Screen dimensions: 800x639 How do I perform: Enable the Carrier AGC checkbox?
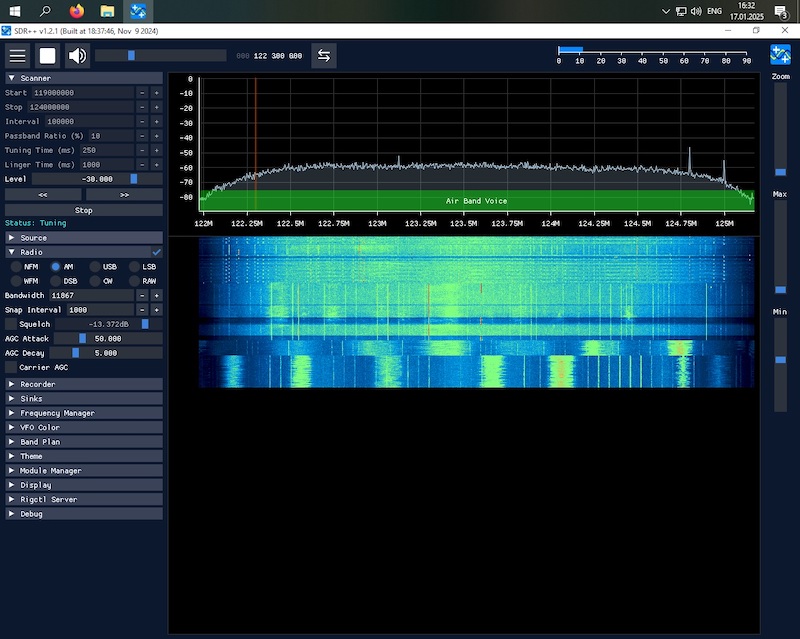point(11,367)
